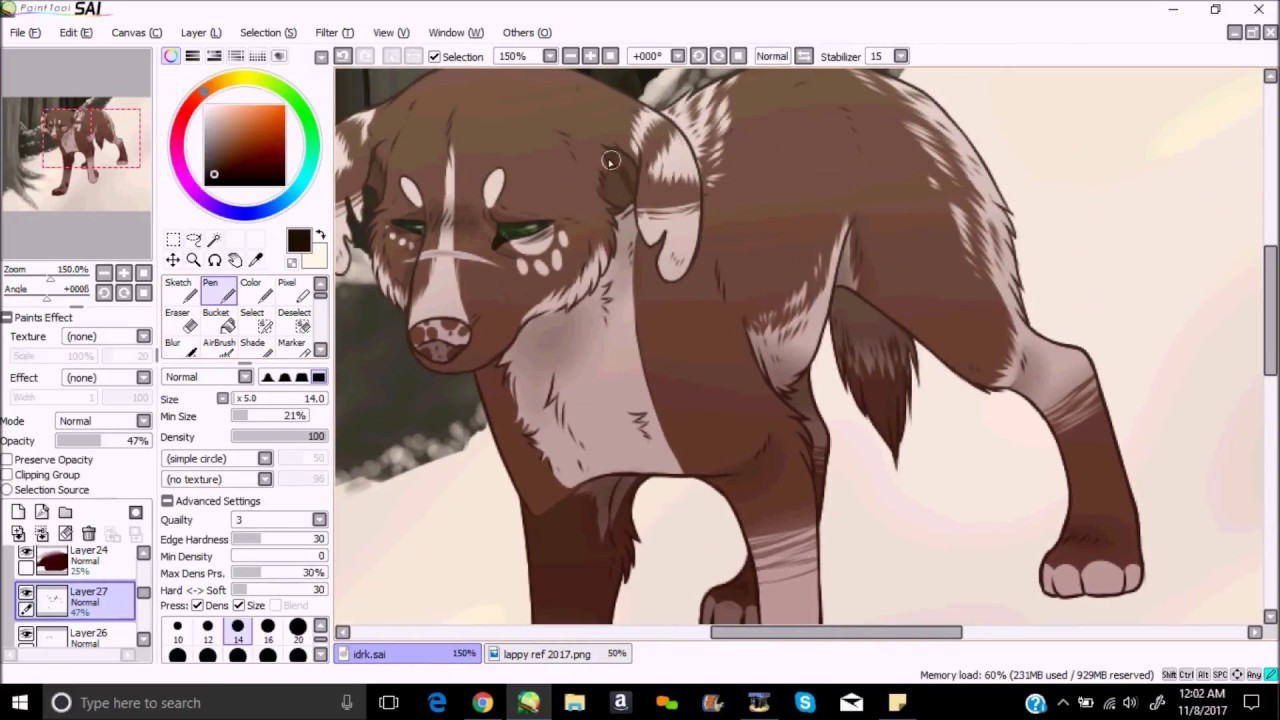This screenshot has height=720, width=1280.
Task: Choose the Eraser tool
Action: [180, 320]
